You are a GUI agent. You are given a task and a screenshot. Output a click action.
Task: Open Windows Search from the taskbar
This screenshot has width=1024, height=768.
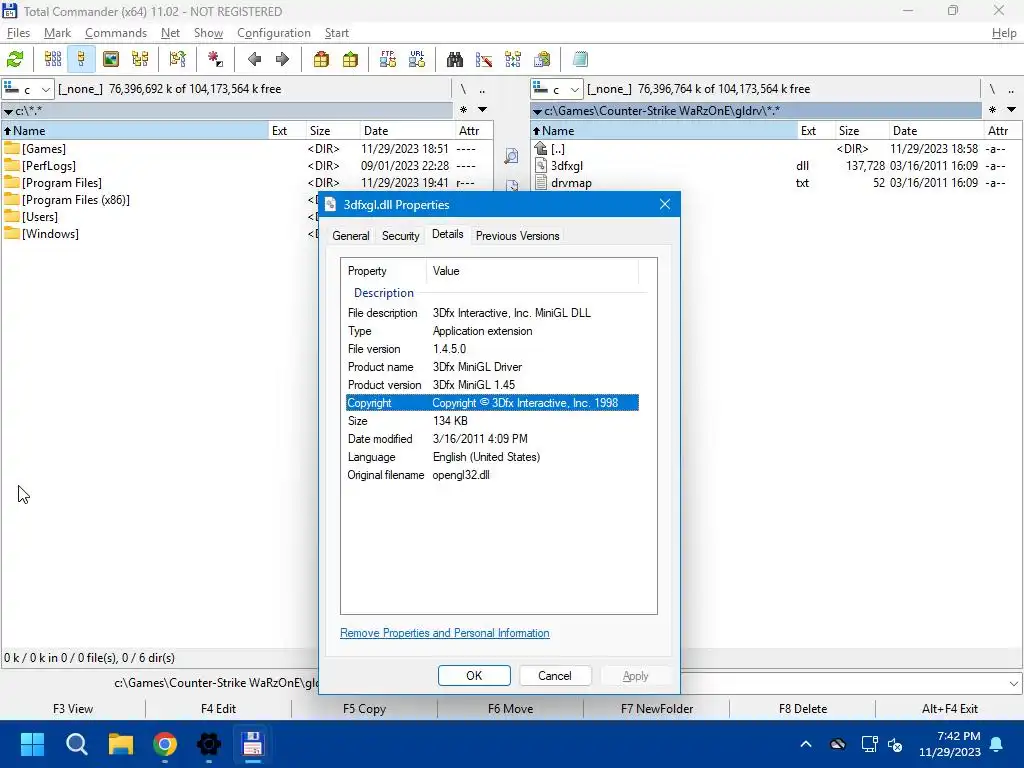(x=76, y=744)
